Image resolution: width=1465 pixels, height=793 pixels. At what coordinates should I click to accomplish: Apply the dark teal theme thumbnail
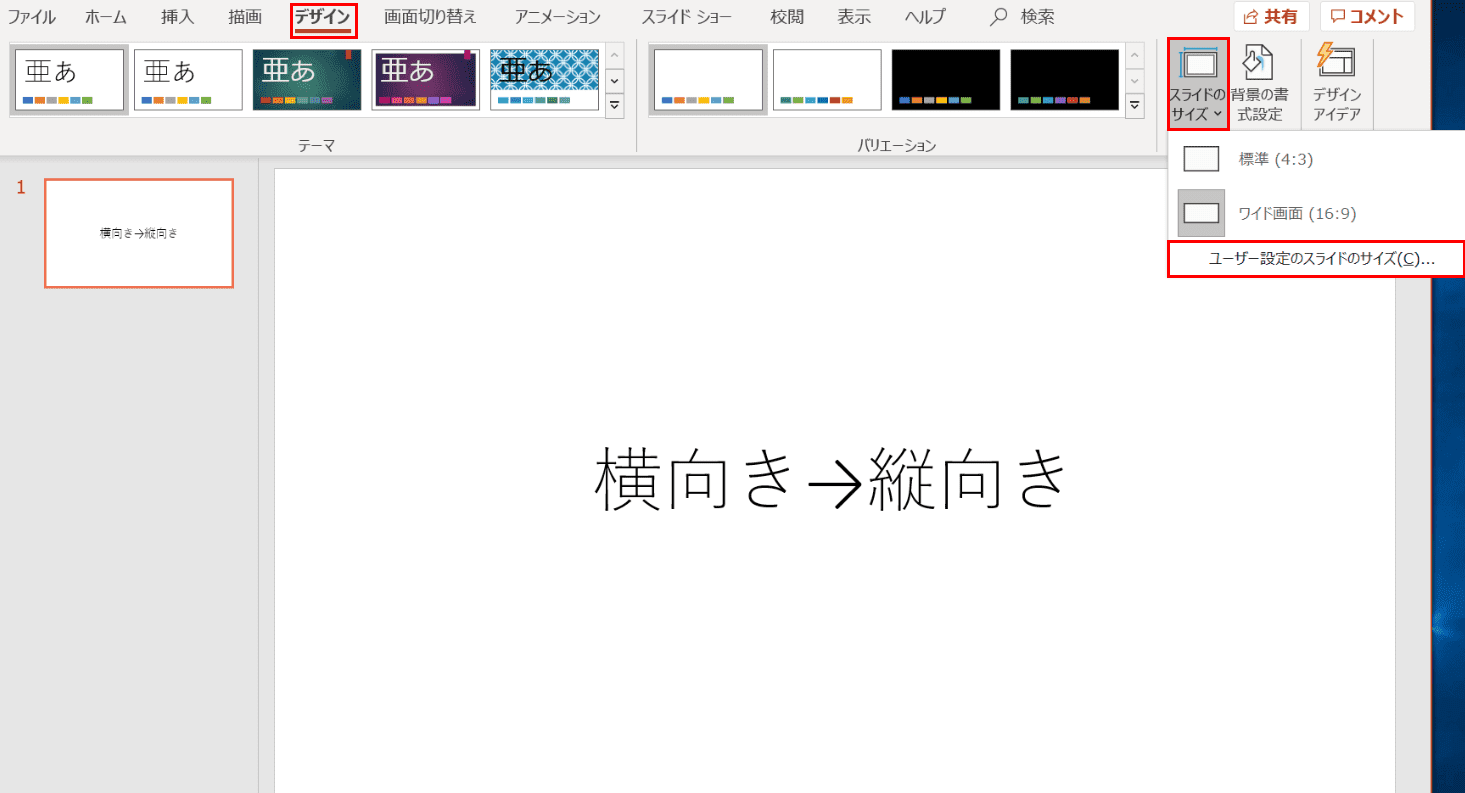click(307, 80)
